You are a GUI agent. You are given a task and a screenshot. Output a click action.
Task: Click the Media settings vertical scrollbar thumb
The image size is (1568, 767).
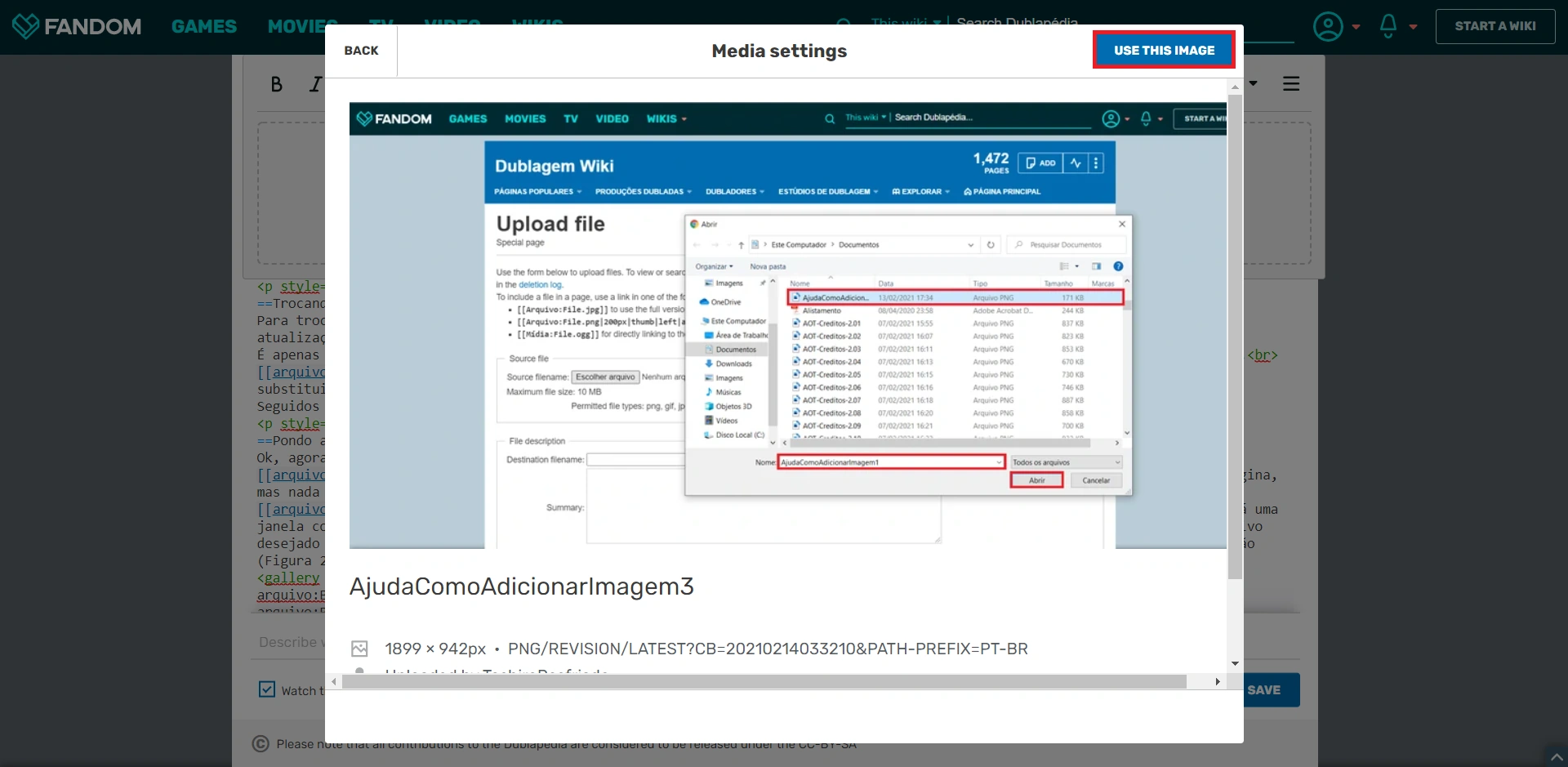pos(1235,337)
